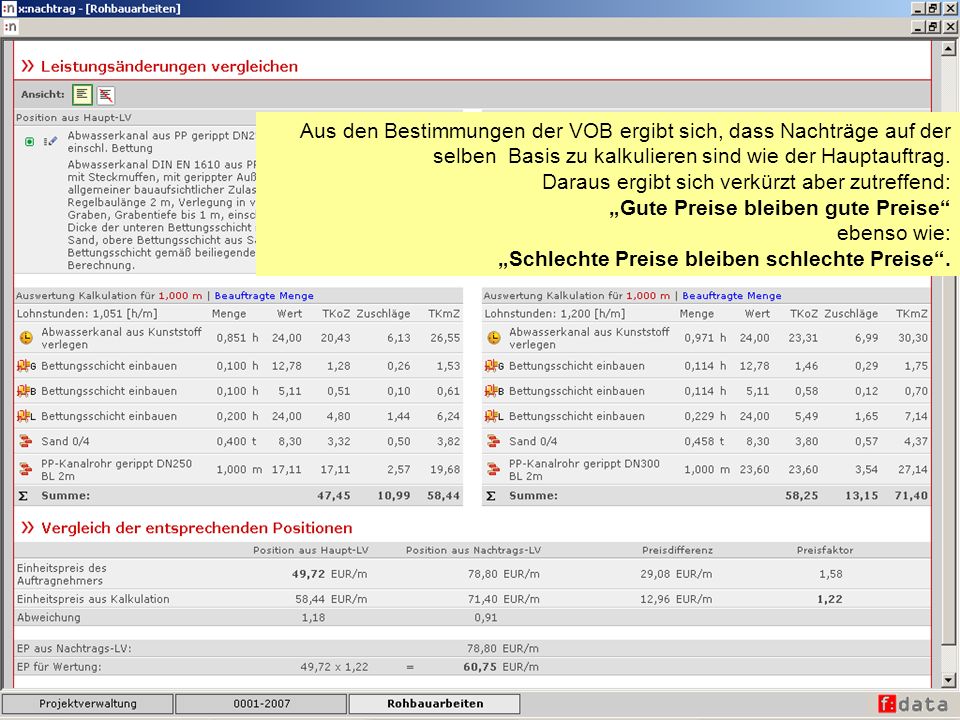Click the sigma icon in left Summe row
The image size is (960, 720).
tap(23, 495)
